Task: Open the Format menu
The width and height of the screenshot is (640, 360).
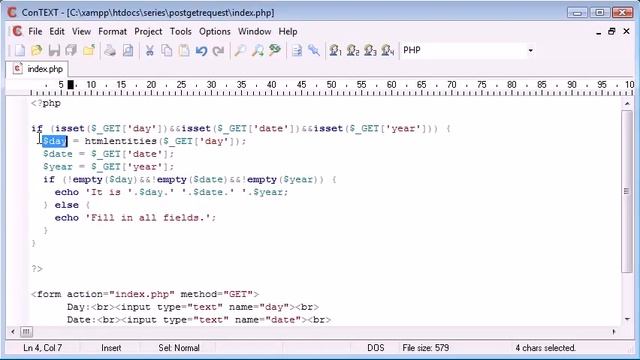Action: coord(112,31)
